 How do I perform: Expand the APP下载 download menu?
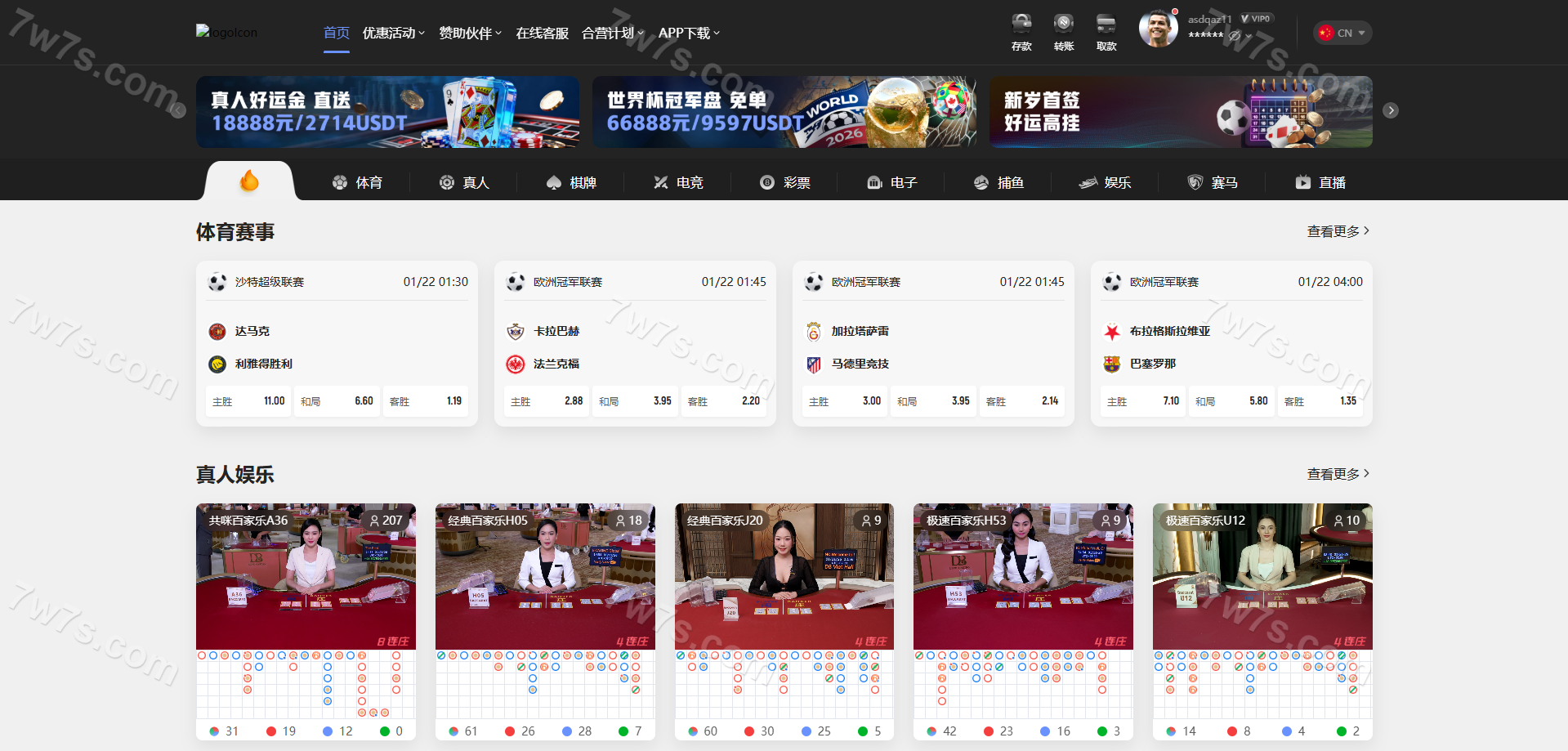(x=689, y=33)
